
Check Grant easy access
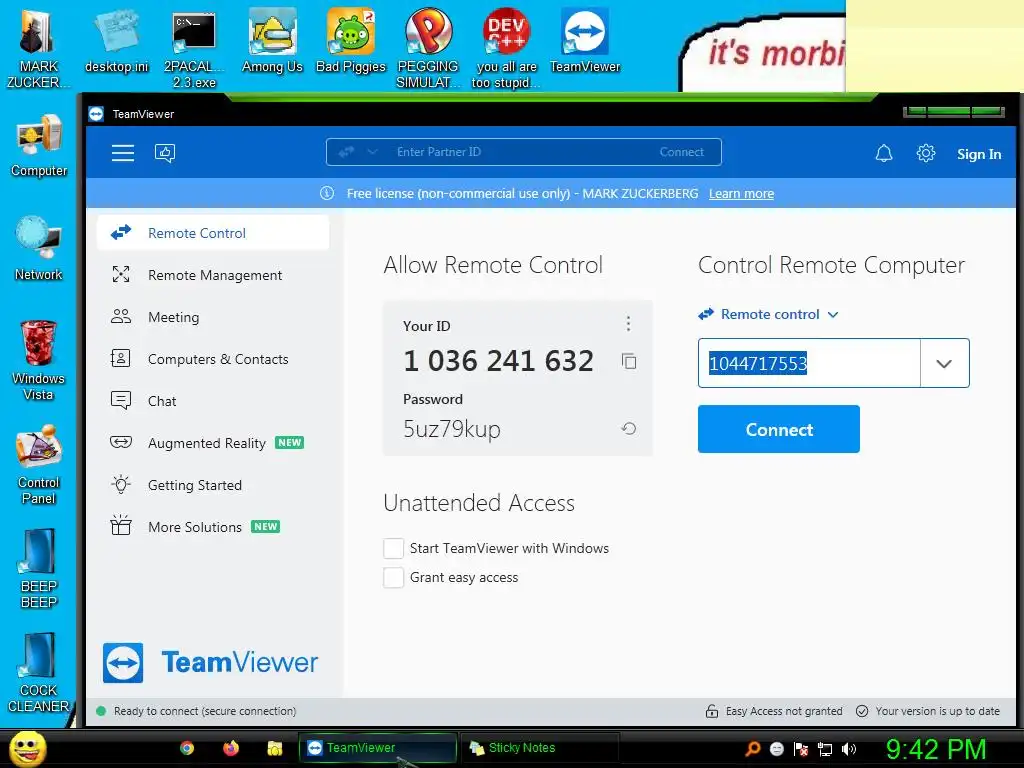pos(393,577)
